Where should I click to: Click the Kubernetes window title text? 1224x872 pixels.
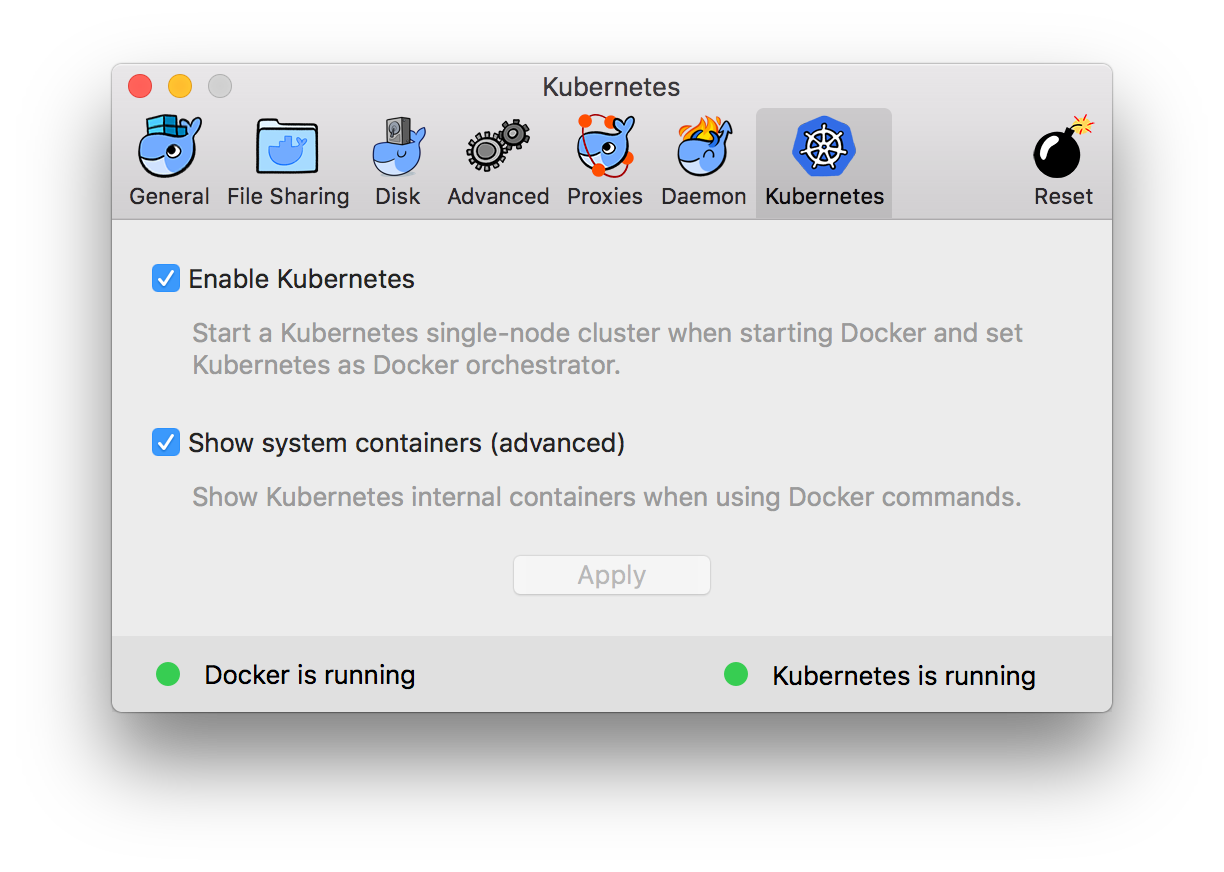[x=612, y=87]
